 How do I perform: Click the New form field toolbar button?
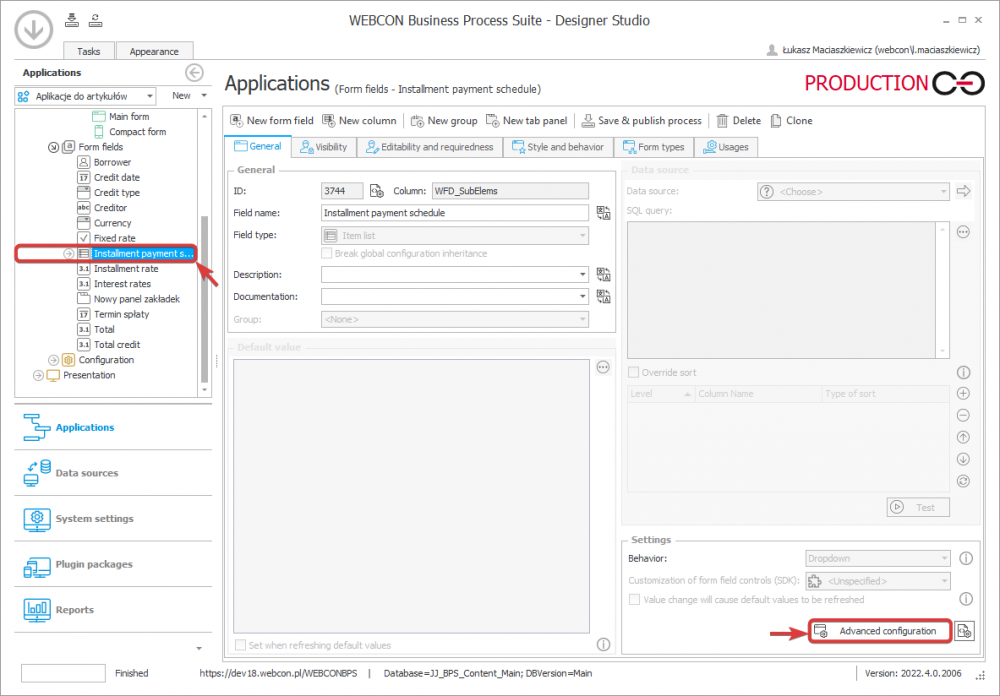click(x=272, y=121)
